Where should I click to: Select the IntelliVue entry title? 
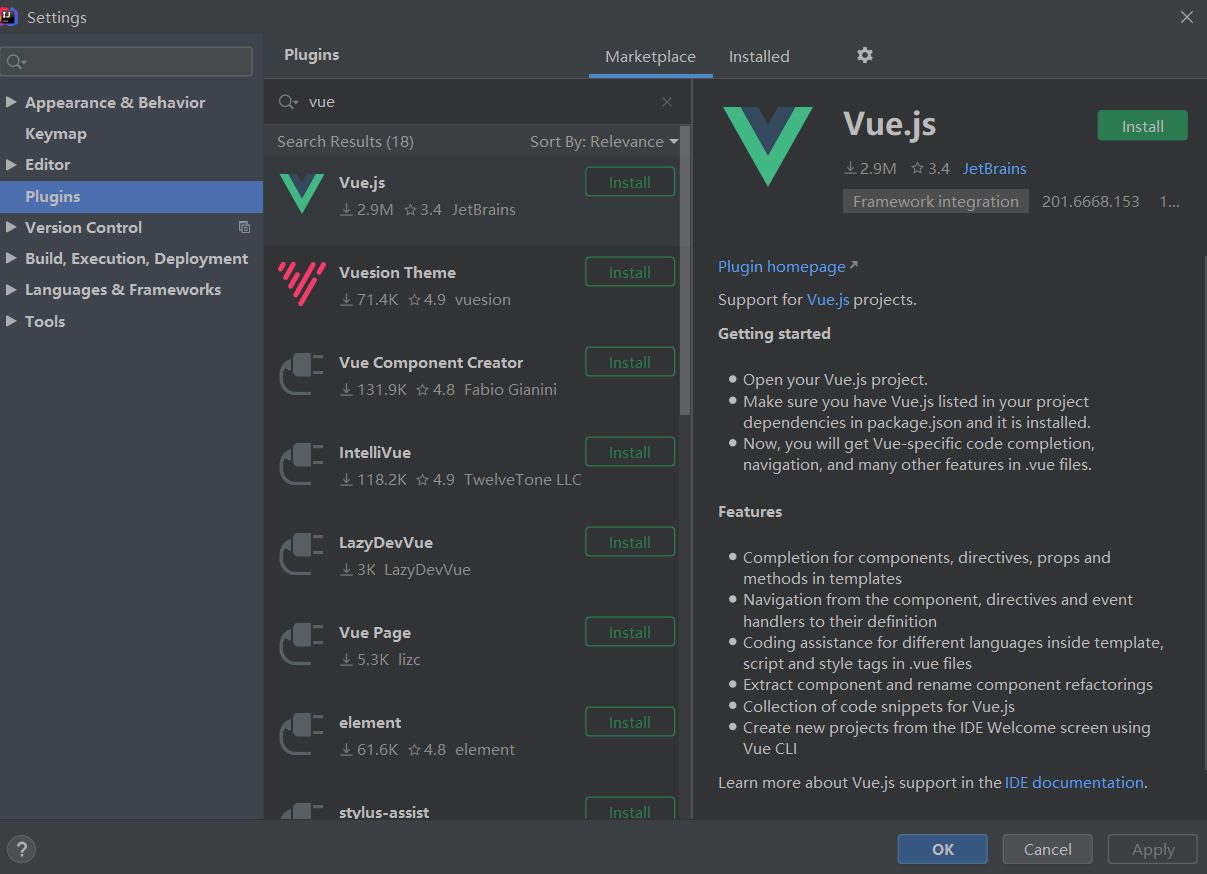(x=375, y=452)
